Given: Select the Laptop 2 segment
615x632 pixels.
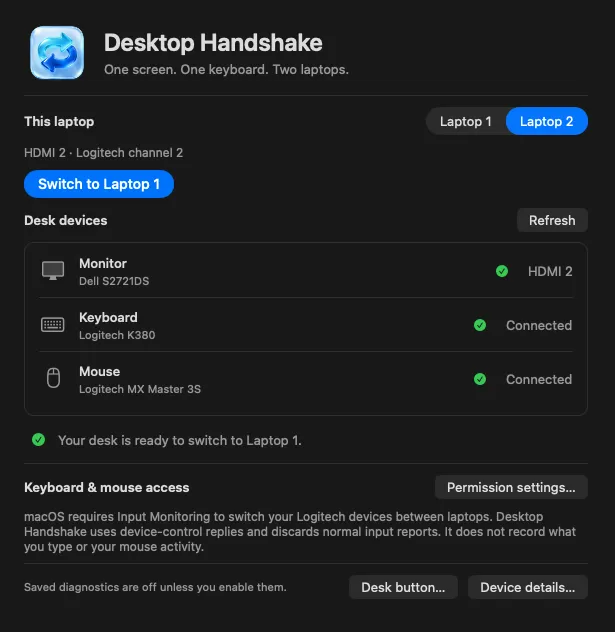Looking at the screenshot, I should tap(546, 121).
